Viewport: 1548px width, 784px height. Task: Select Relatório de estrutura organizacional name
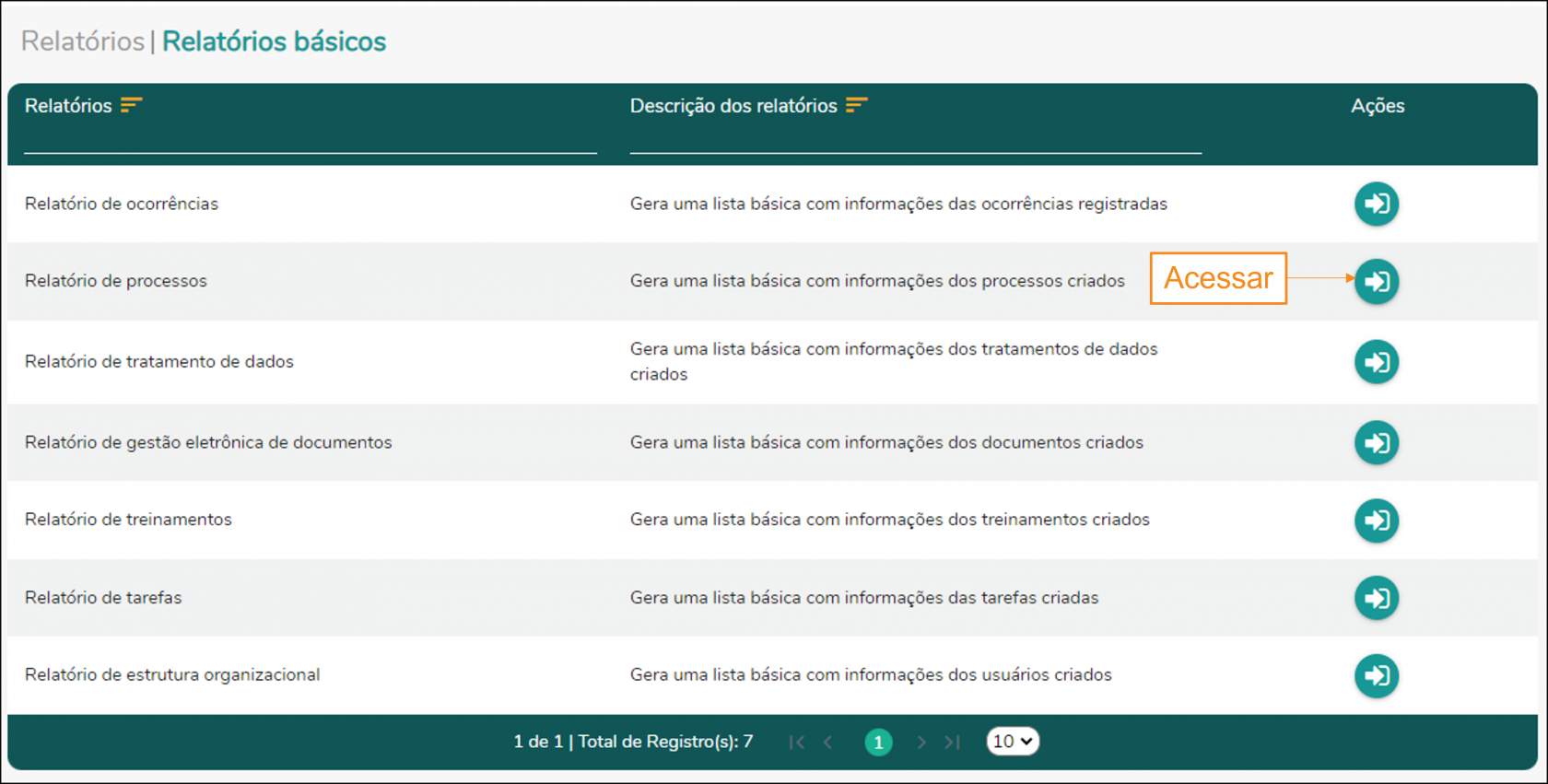tap(172, 674)
